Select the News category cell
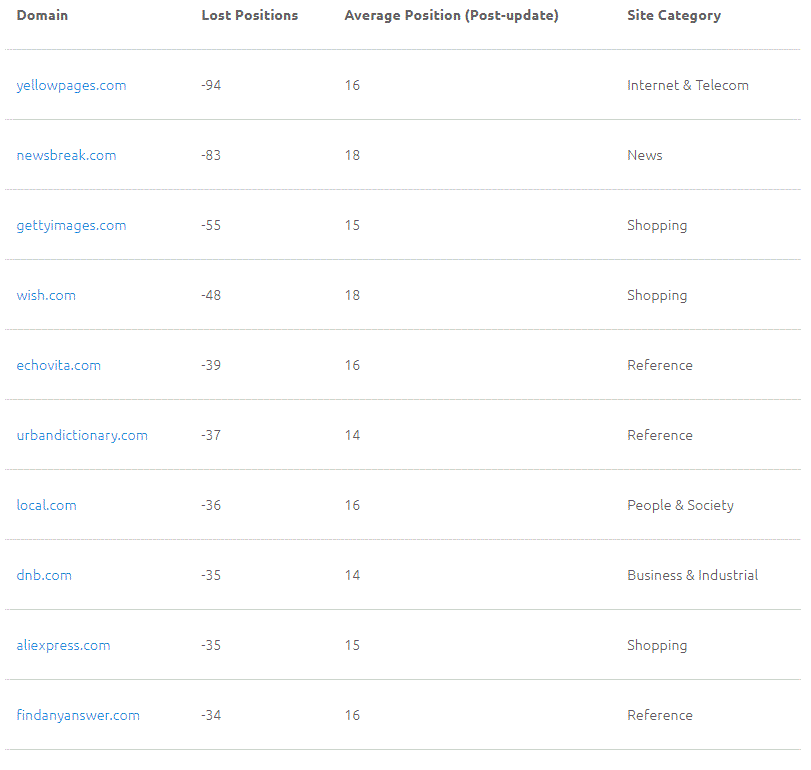The width and height of the screenshot is (811, 770). point(644,155)
